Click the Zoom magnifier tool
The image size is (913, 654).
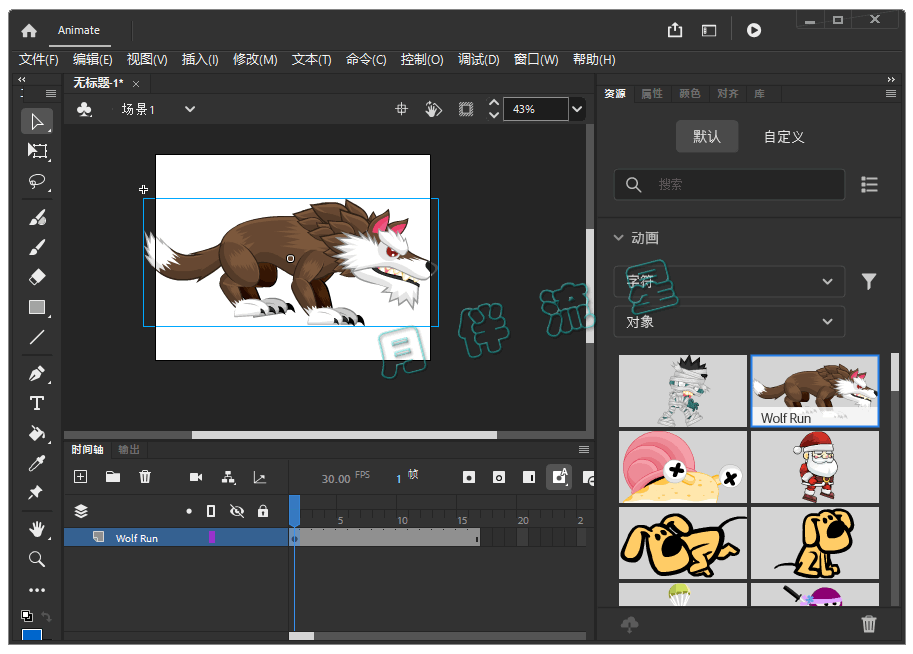click(x=37, y=559)
